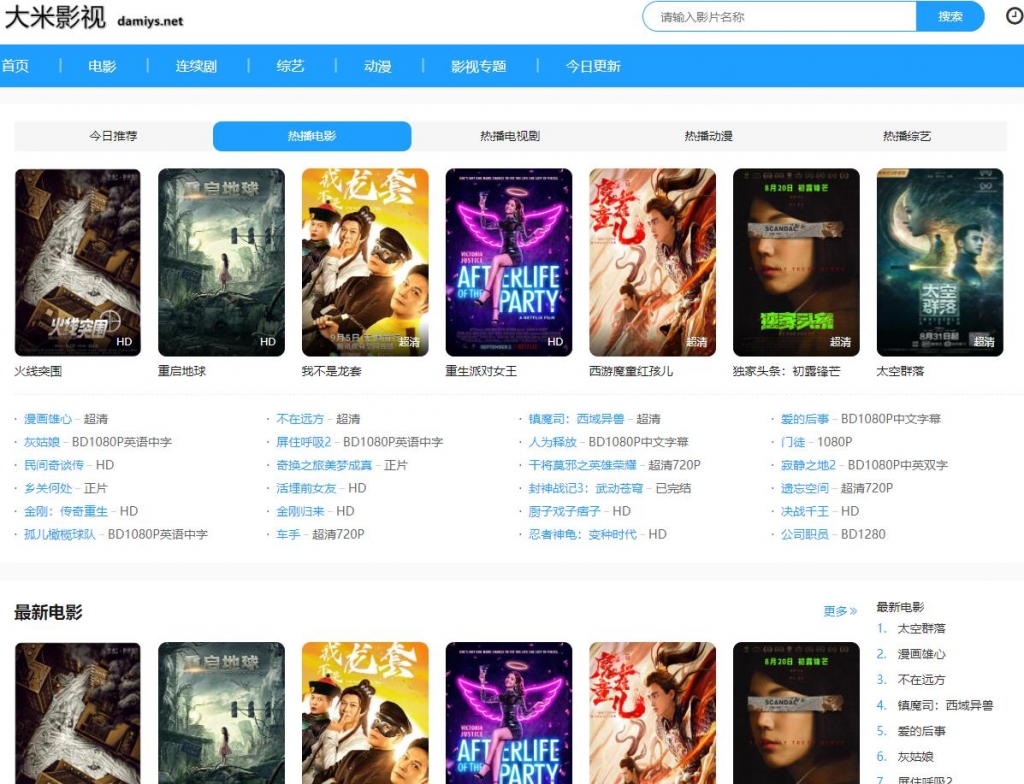Switch to the 热播动漫 tab

(x=709, y=136)
